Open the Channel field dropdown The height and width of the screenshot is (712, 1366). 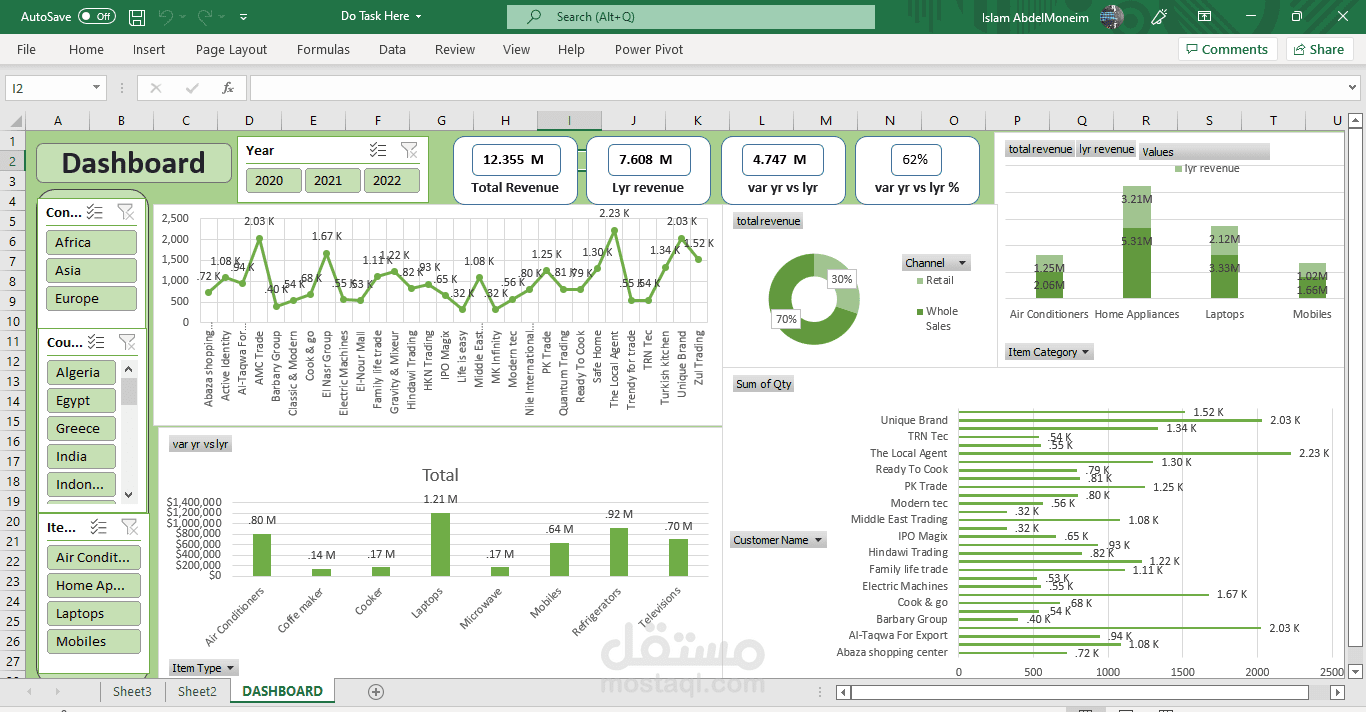point(936,263)
